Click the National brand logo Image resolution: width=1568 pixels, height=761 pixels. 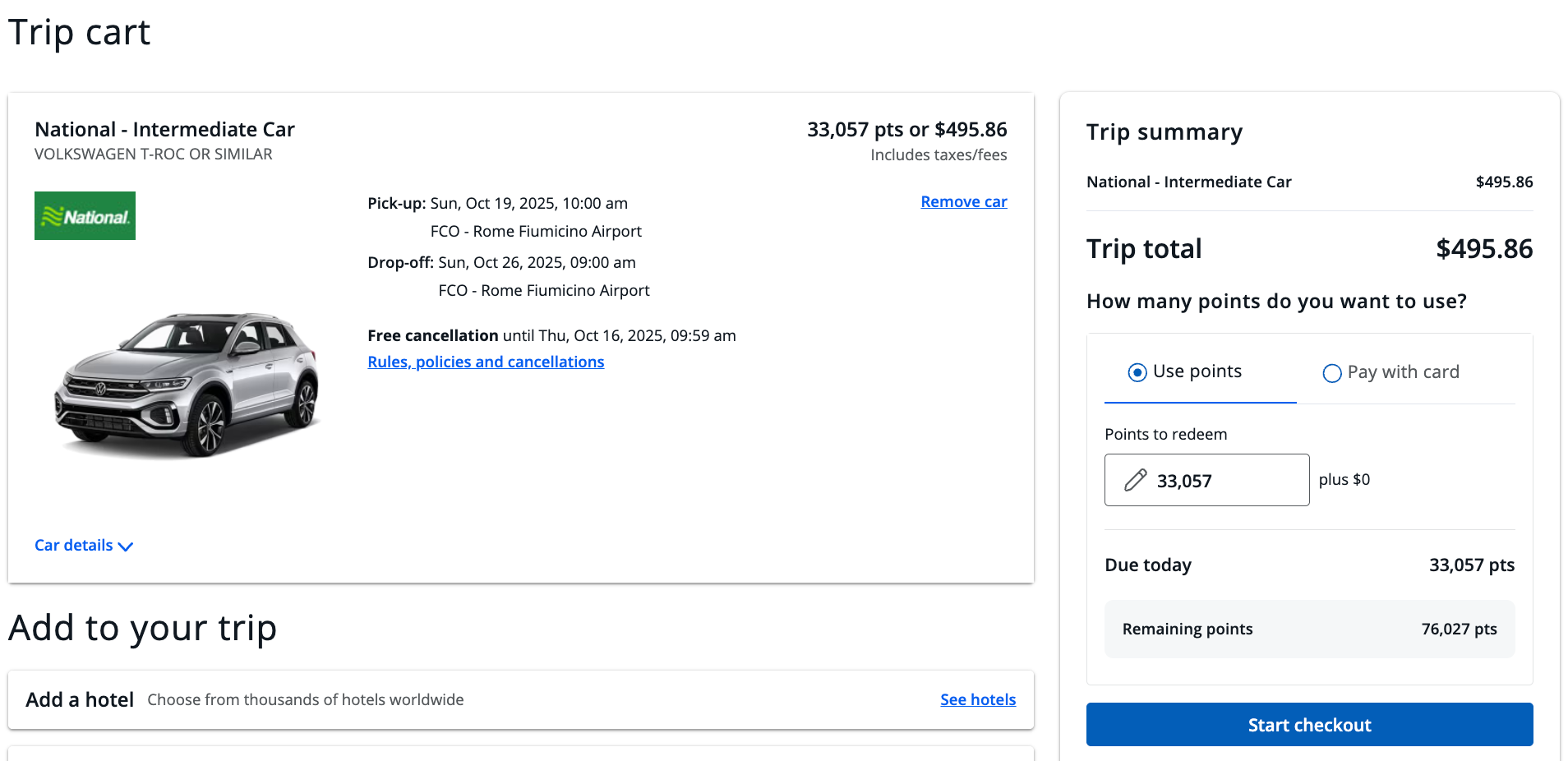click(x=85, y=215)
